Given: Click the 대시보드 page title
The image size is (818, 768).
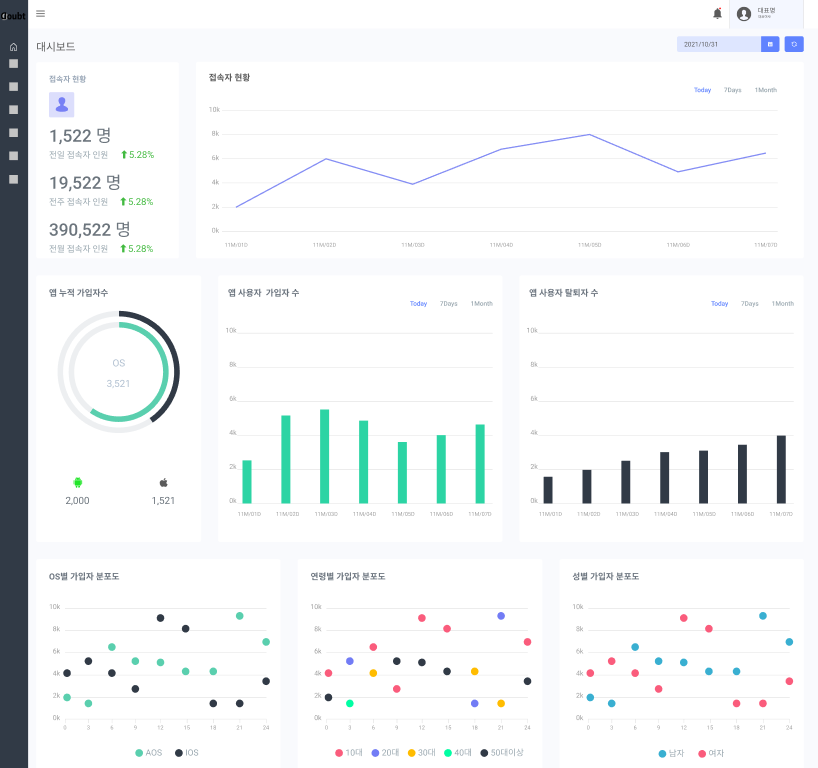Looking at the screenshot, I should point(56,46).
